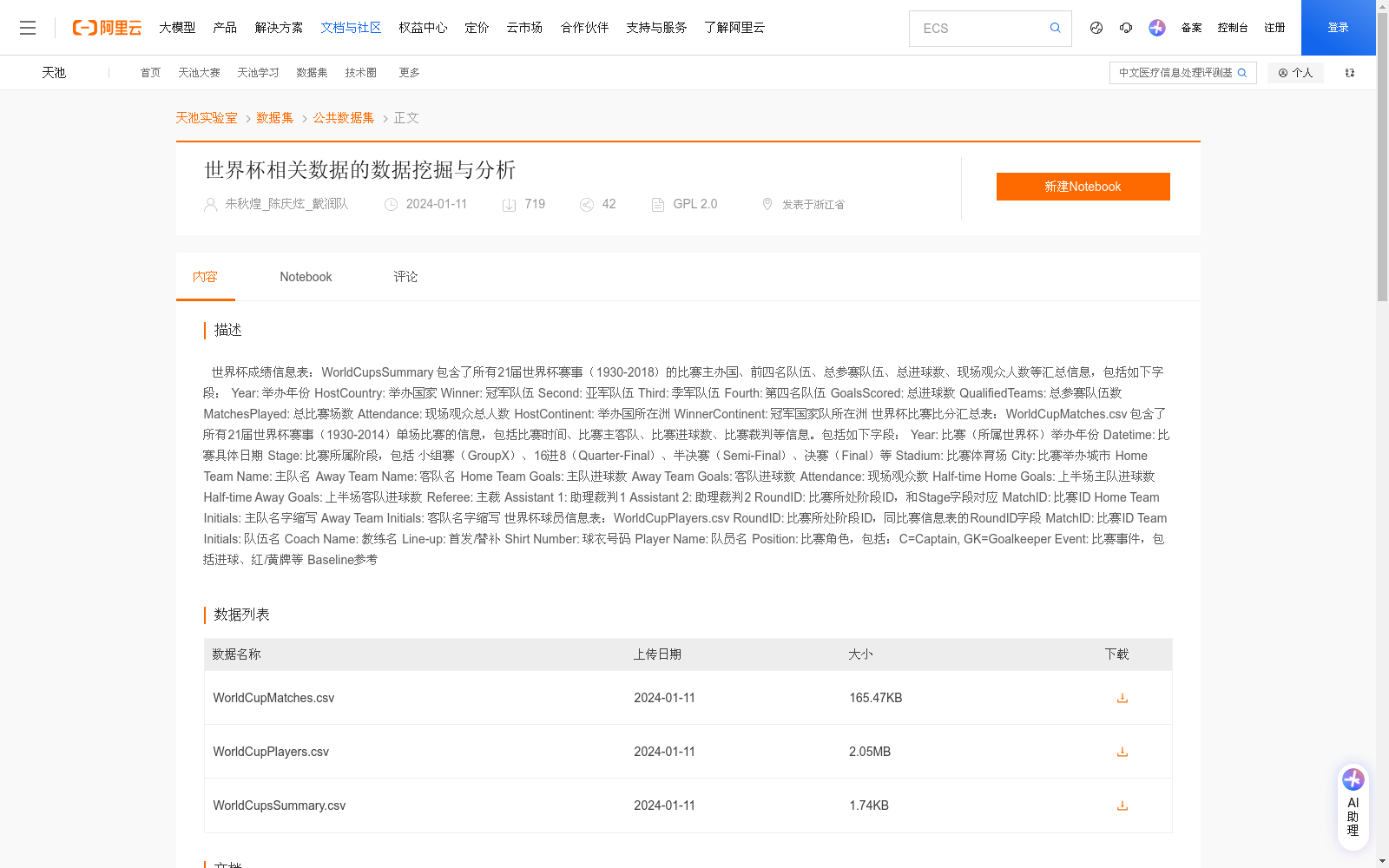
Task: Switch to the Notebook tab
Action: [x=306, y=277]
